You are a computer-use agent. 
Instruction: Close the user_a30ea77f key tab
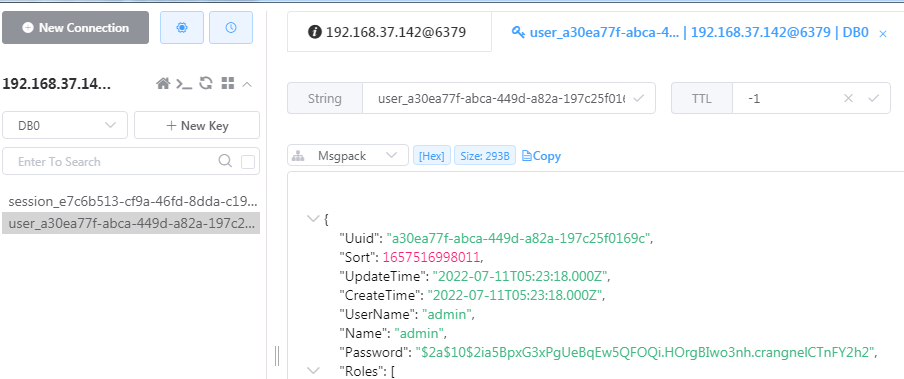[x=883, y=34]
